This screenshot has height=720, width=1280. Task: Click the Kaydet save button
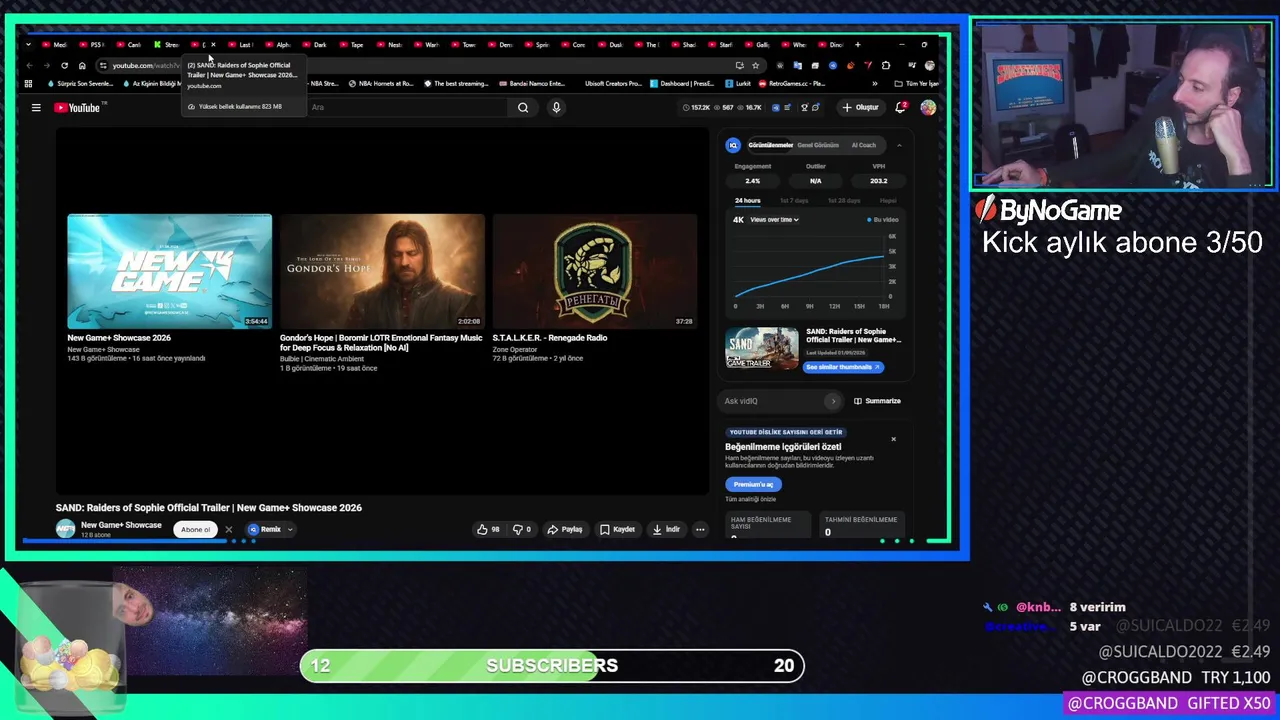point(618,530)
